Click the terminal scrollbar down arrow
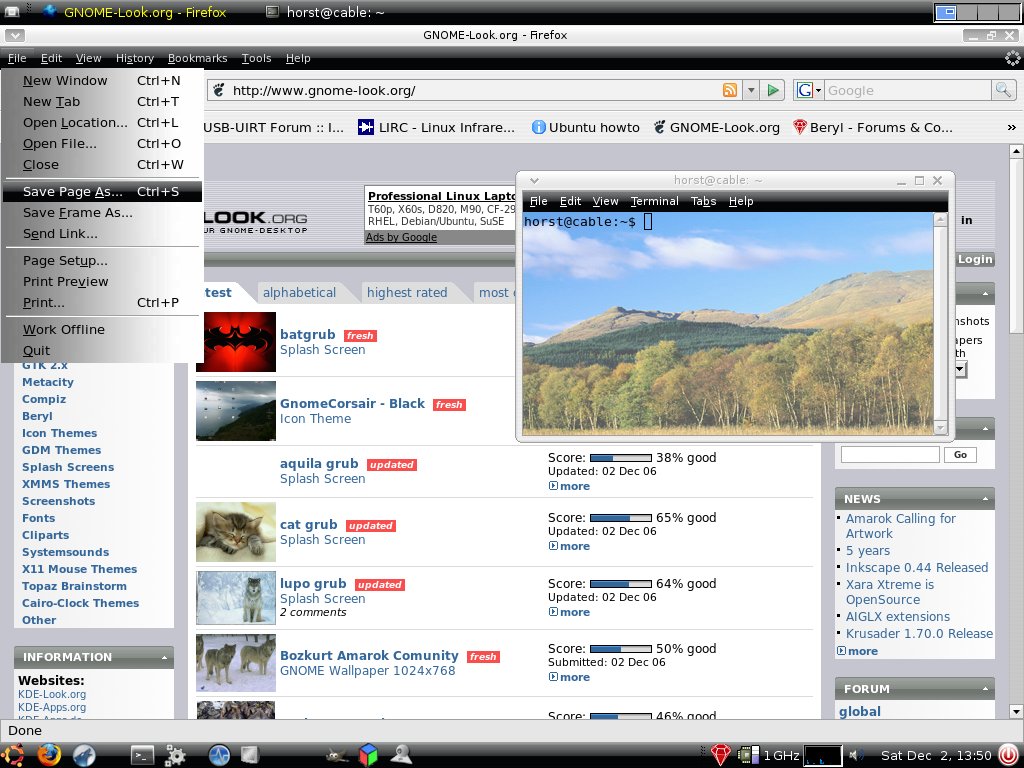This screenshot has width=1024, height=768. pos(940,428)
